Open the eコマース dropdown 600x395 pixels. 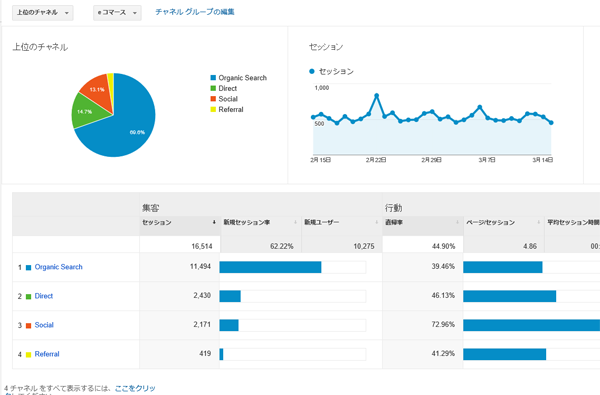117,13
